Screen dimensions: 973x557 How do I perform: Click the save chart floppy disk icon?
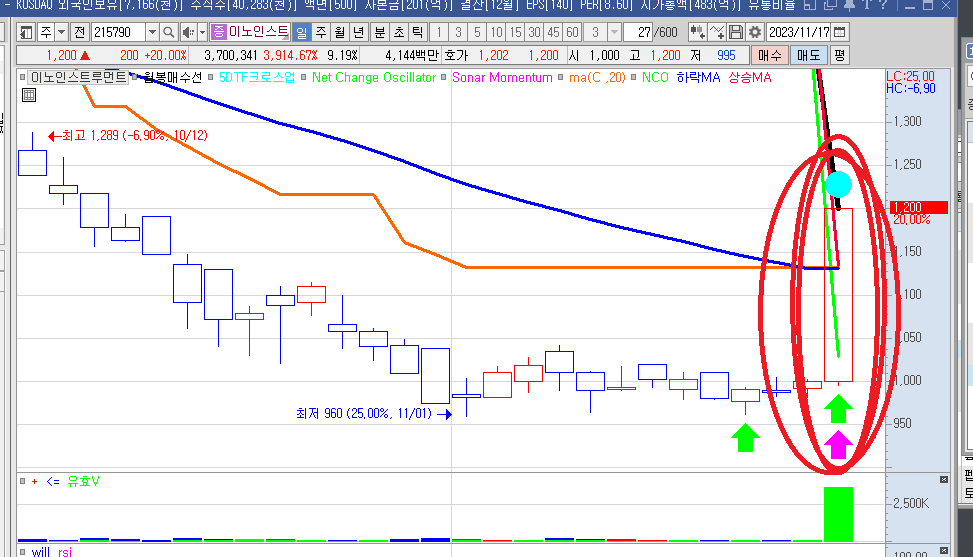tap(737, 32)
